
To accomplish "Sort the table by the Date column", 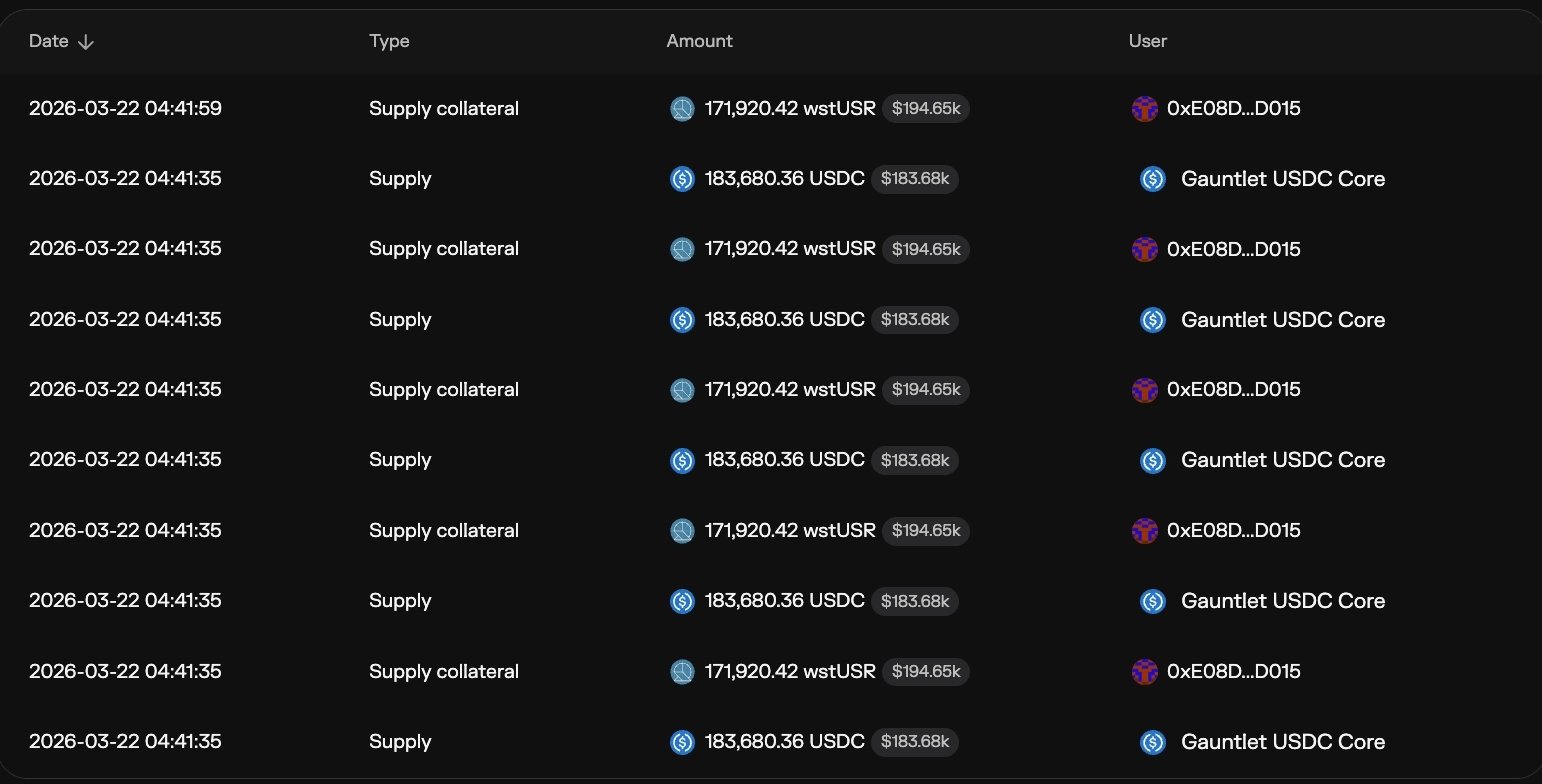I will coord(49,41).
